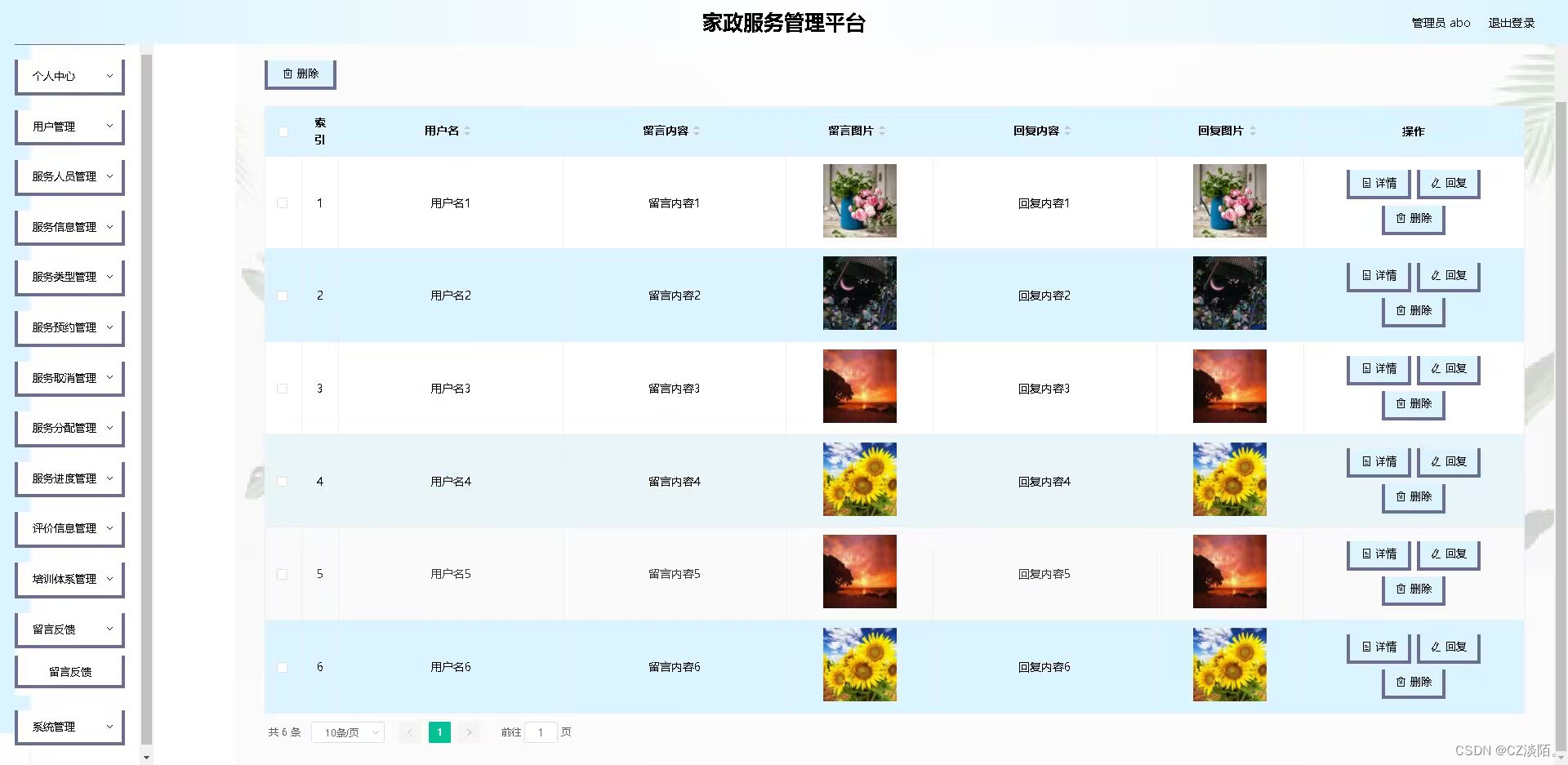Open the 评价信息管理 menu

pos(69,528)
